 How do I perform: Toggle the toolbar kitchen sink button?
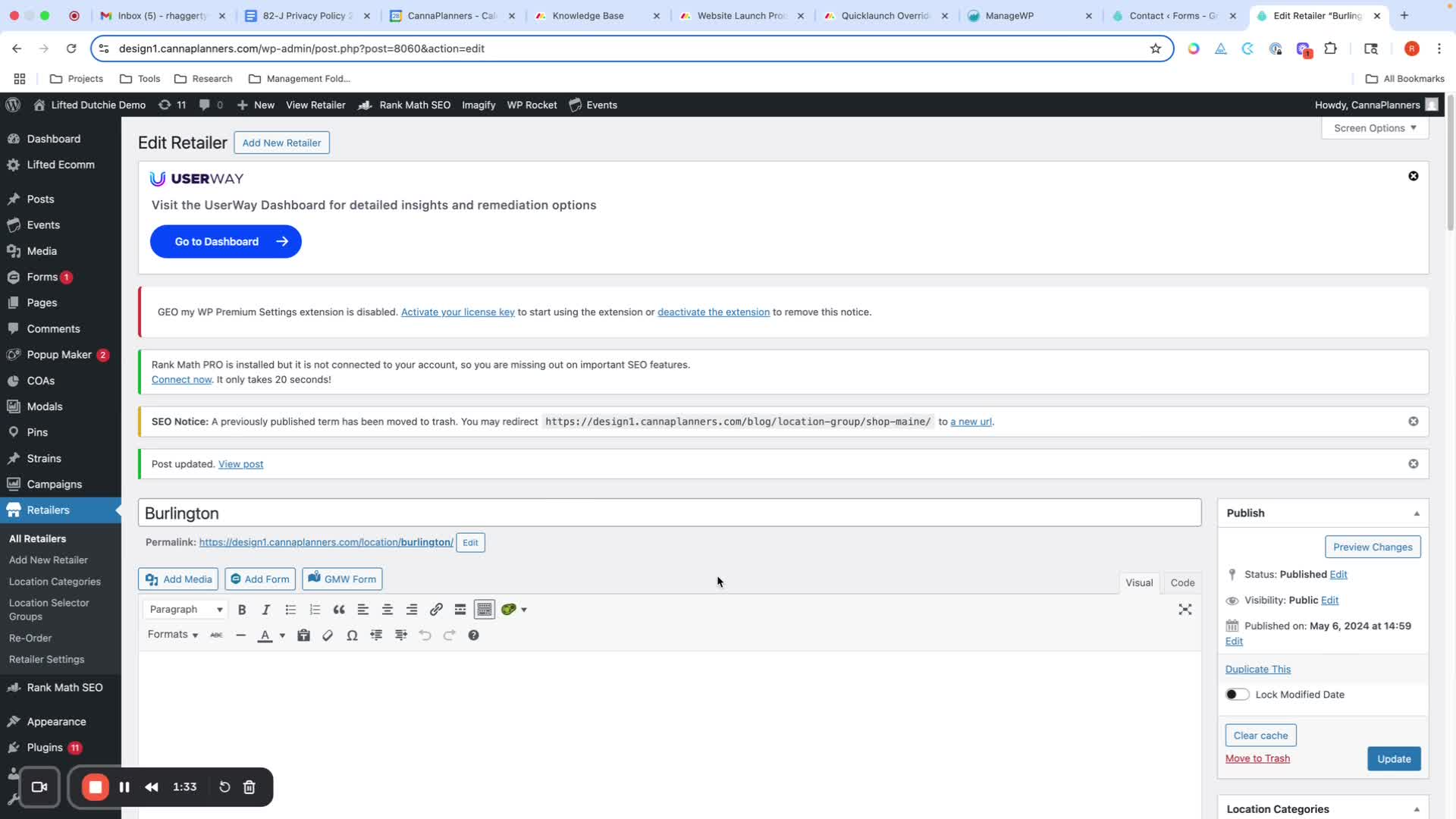tap(484, 610)
